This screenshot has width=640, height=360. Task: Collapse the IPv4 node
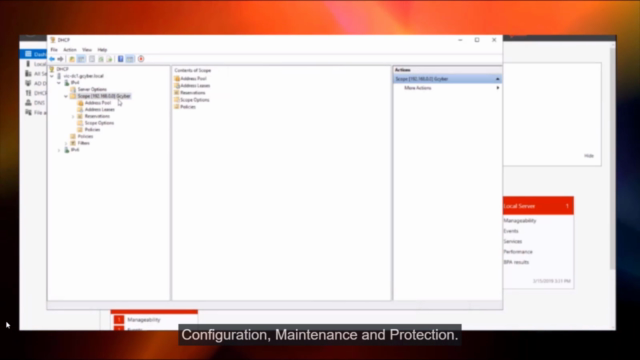coord(59,83)
